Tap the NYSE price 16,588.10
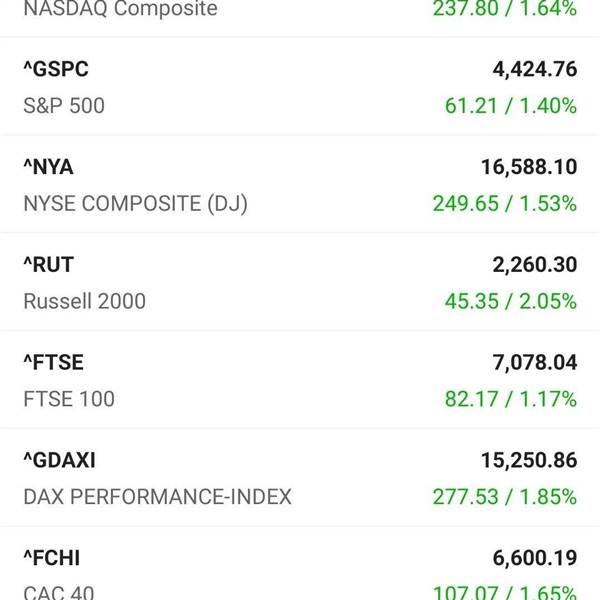 pos(529,167)
